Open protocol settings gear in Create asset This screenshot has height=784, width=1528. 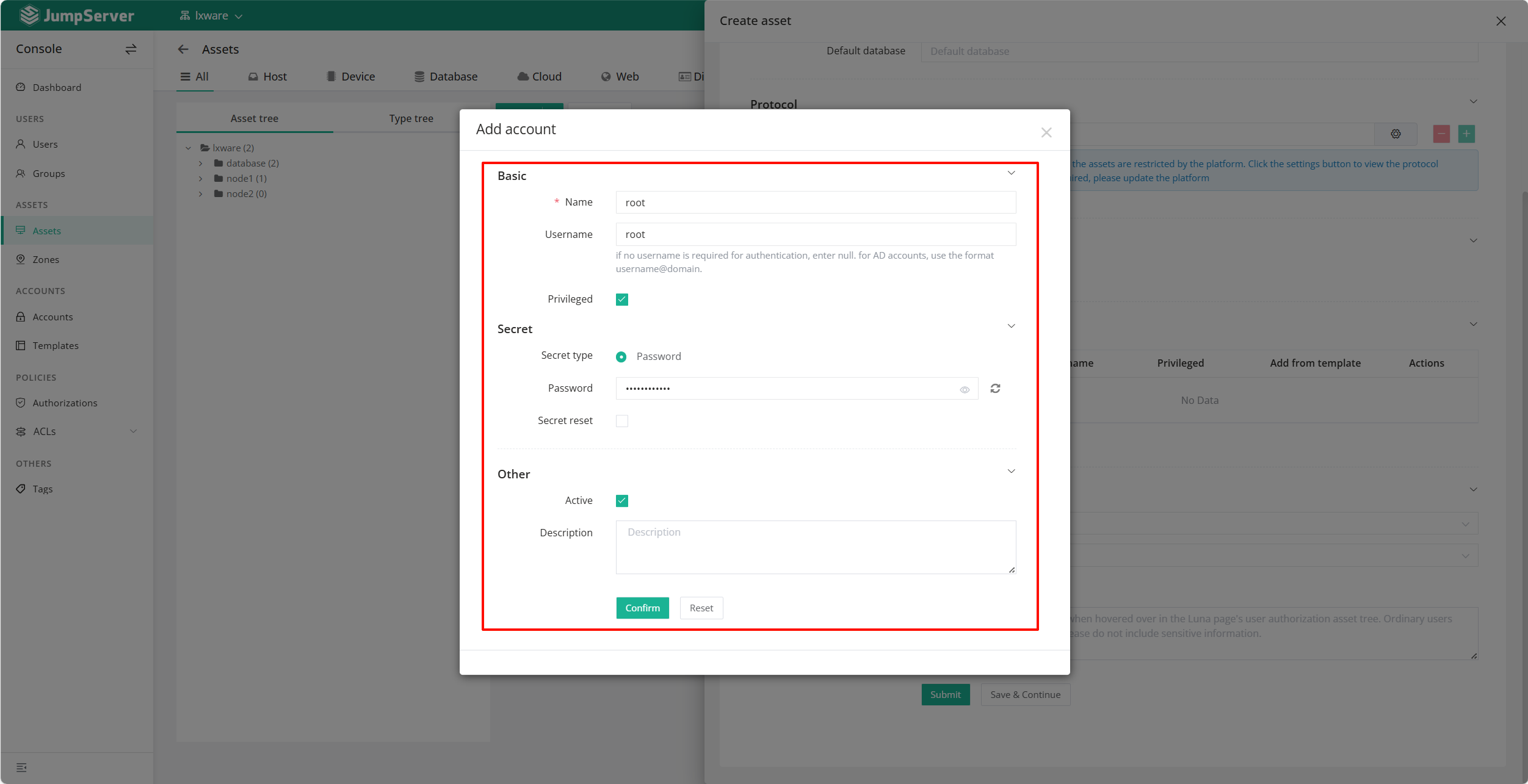[x=1396, y=134]
